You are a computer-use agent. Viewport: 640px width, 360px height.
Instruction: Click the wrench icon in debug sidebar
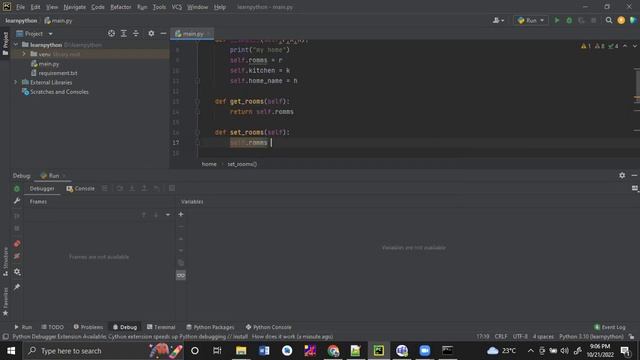[17, 201]
